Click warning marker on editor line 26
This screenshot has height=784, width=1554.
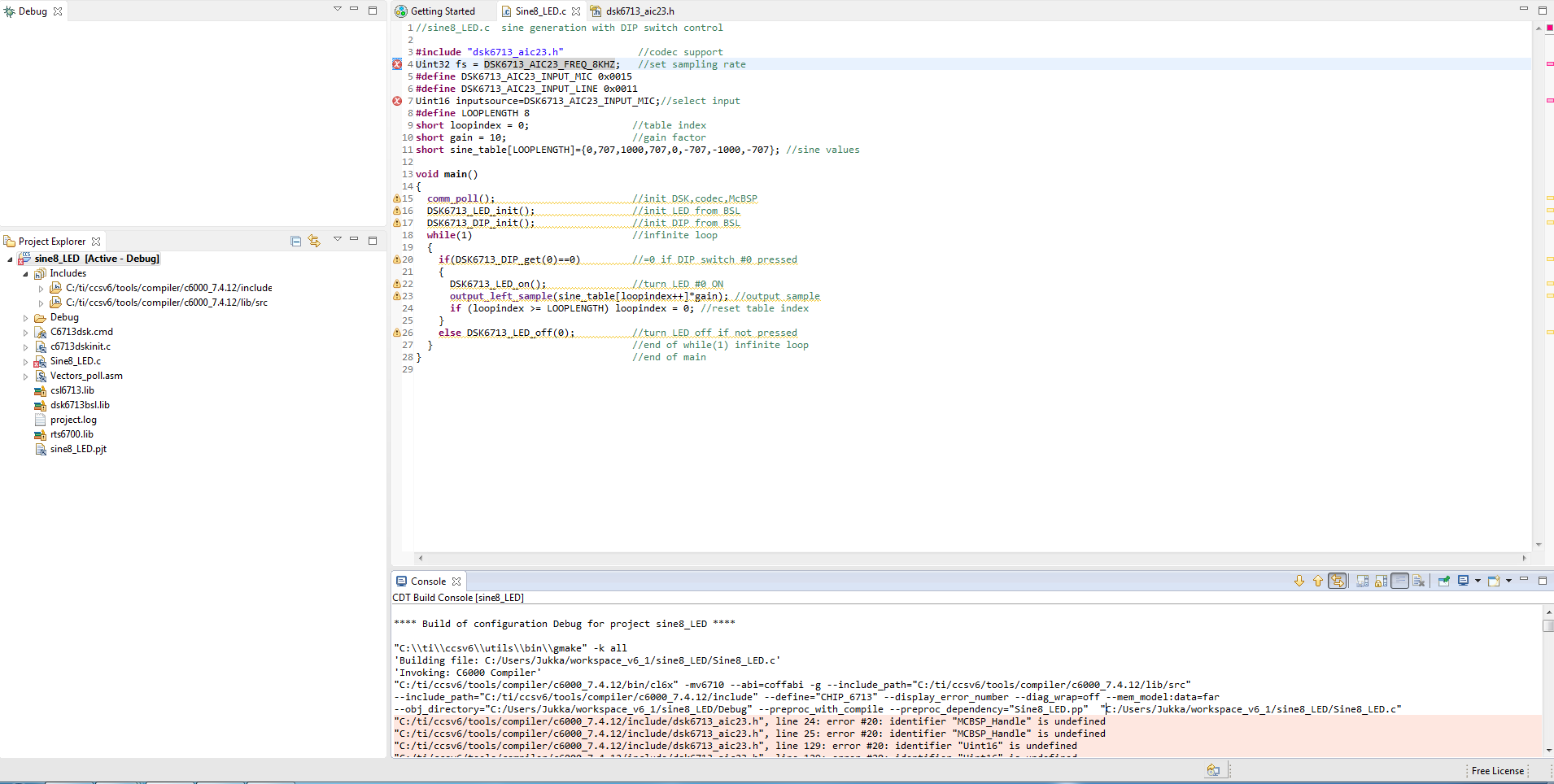pos(397,333)
